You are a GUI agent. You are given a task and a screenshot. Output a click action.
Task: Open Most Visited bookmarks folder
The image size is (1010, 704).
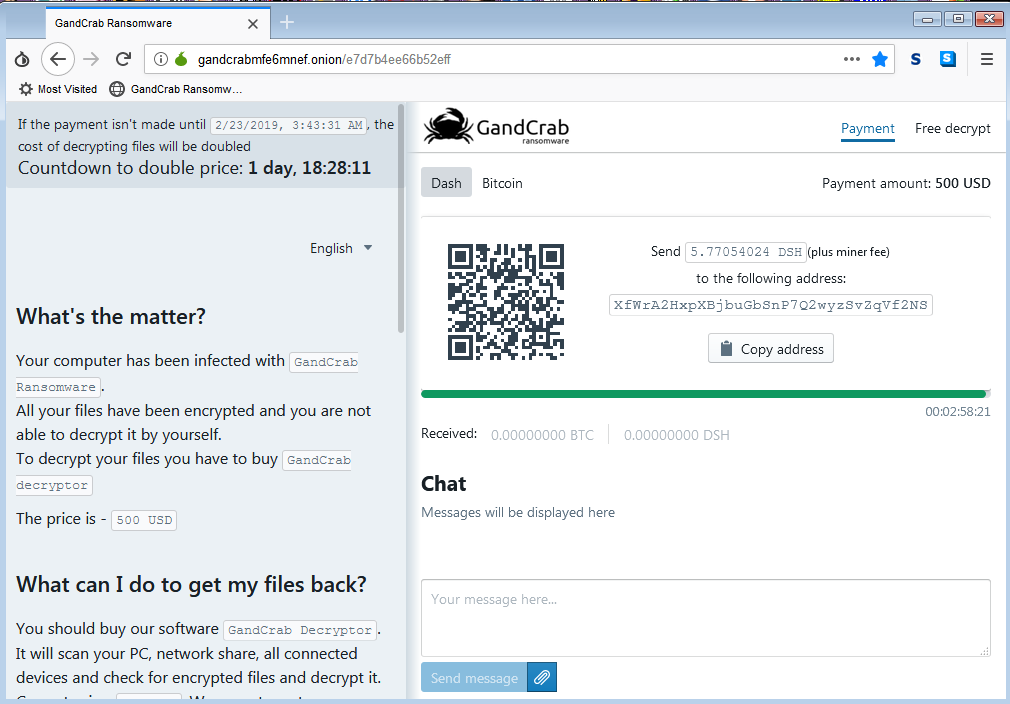pos(58,89)
